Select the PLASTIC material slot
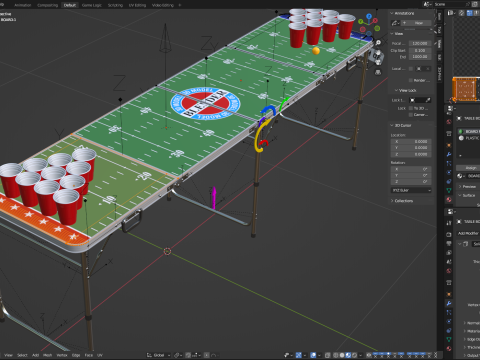The width and height of the screenshot is (480, 360). coord(469,138)
